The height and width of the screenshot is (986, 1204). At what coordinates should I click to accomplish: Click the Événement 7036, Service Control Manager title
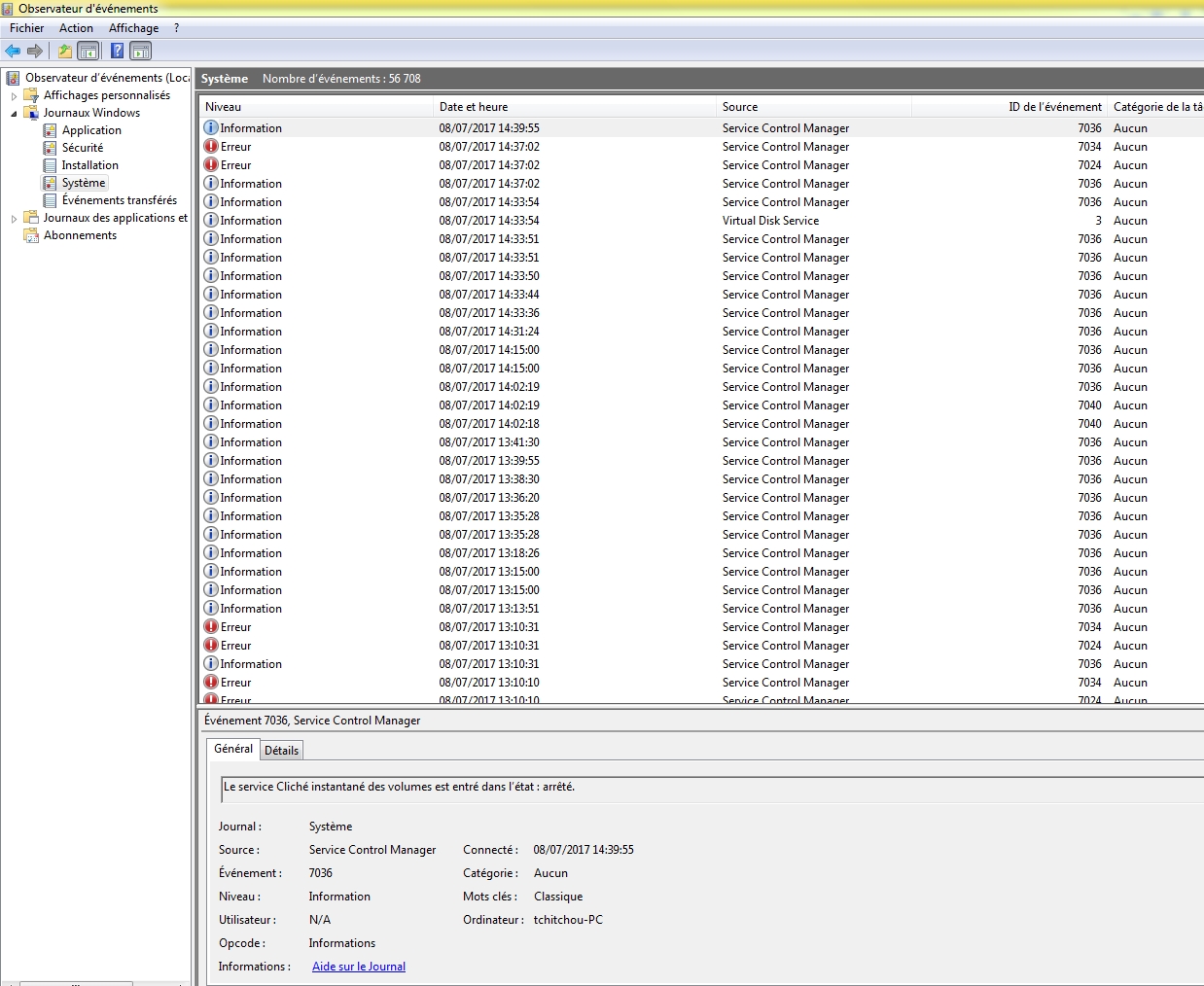point(312,721)
